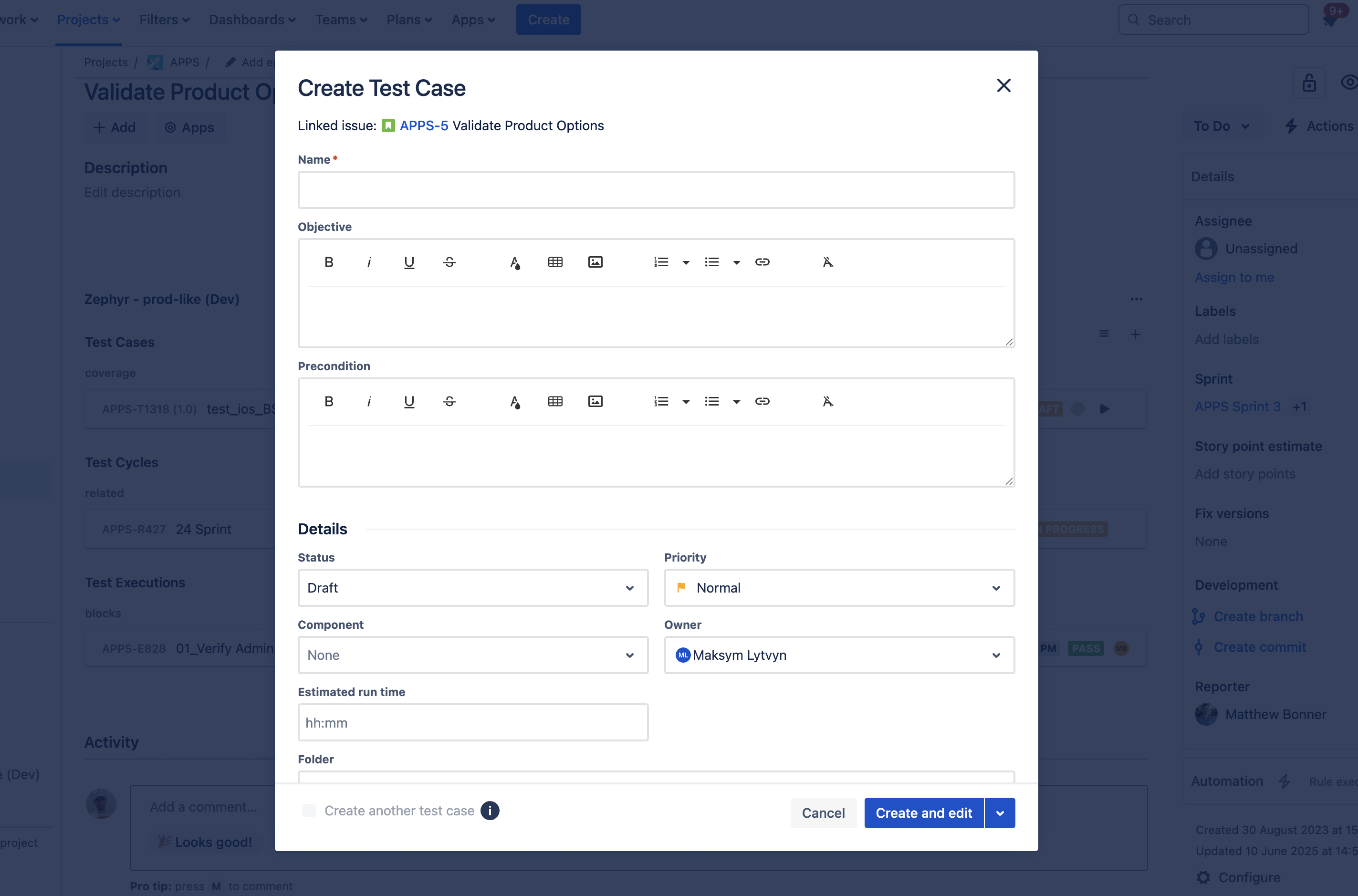Open the APPS-5 linked issue link
The image size is (1358, 896).
pos(424,125)
